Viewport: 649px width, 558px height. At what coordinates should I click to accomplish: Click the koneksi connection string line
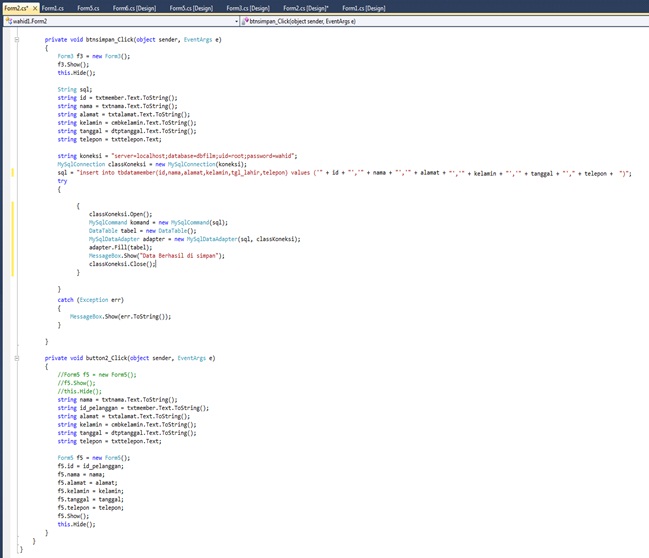pyautogui.click(x=177, y=156)
